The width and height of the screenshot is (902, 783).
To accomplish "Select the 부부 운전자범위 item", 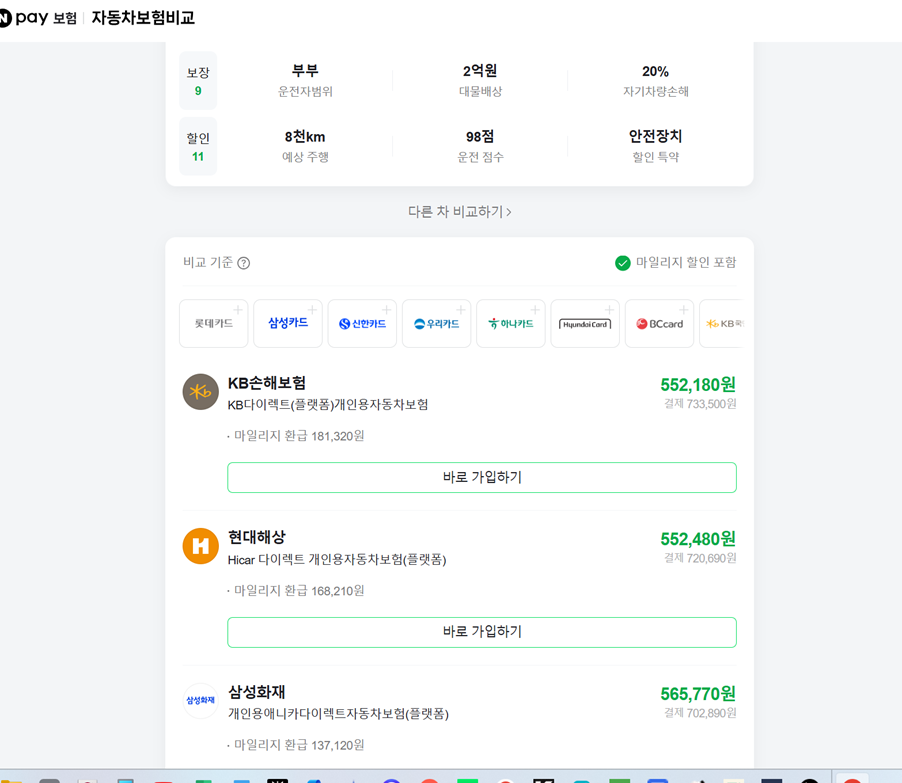I will pos(305,81).
